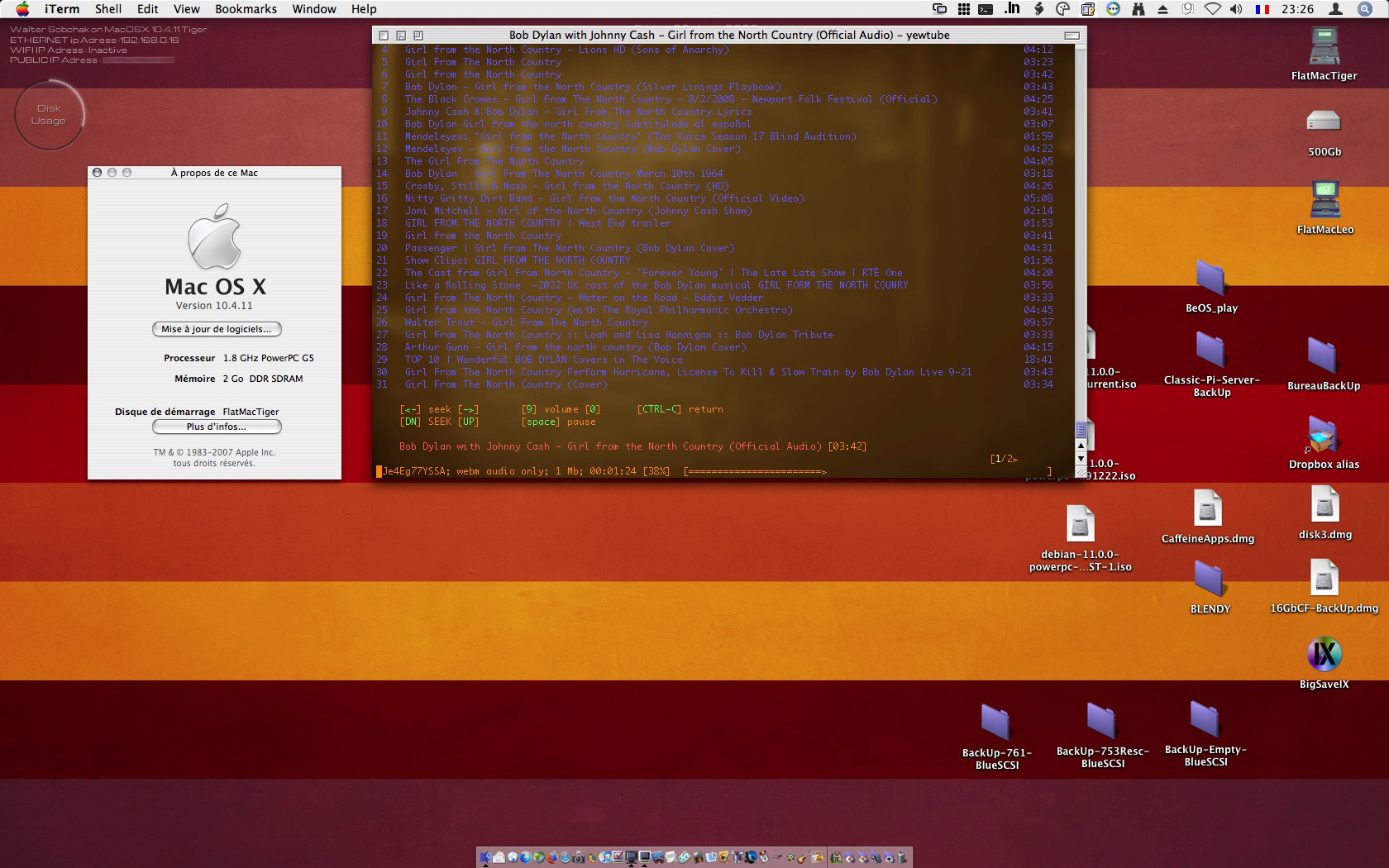
Task: Click the 'Arthur Gunn' playlist row
Action: (716, 347)
